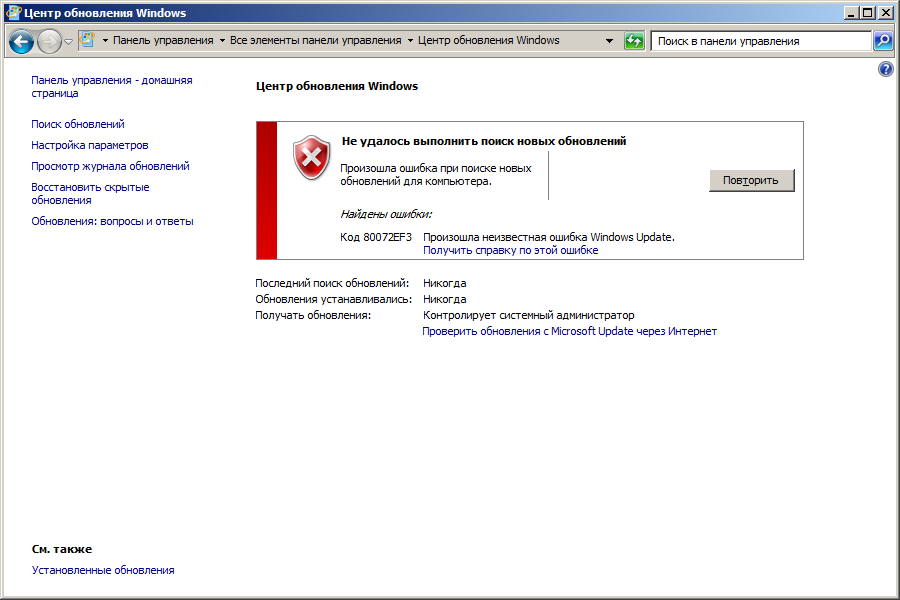Image resolution: width=900 pixels, height=600 pixels.
Task: Open Получить справку по этой ошибке link
Action: coord(510,250)
